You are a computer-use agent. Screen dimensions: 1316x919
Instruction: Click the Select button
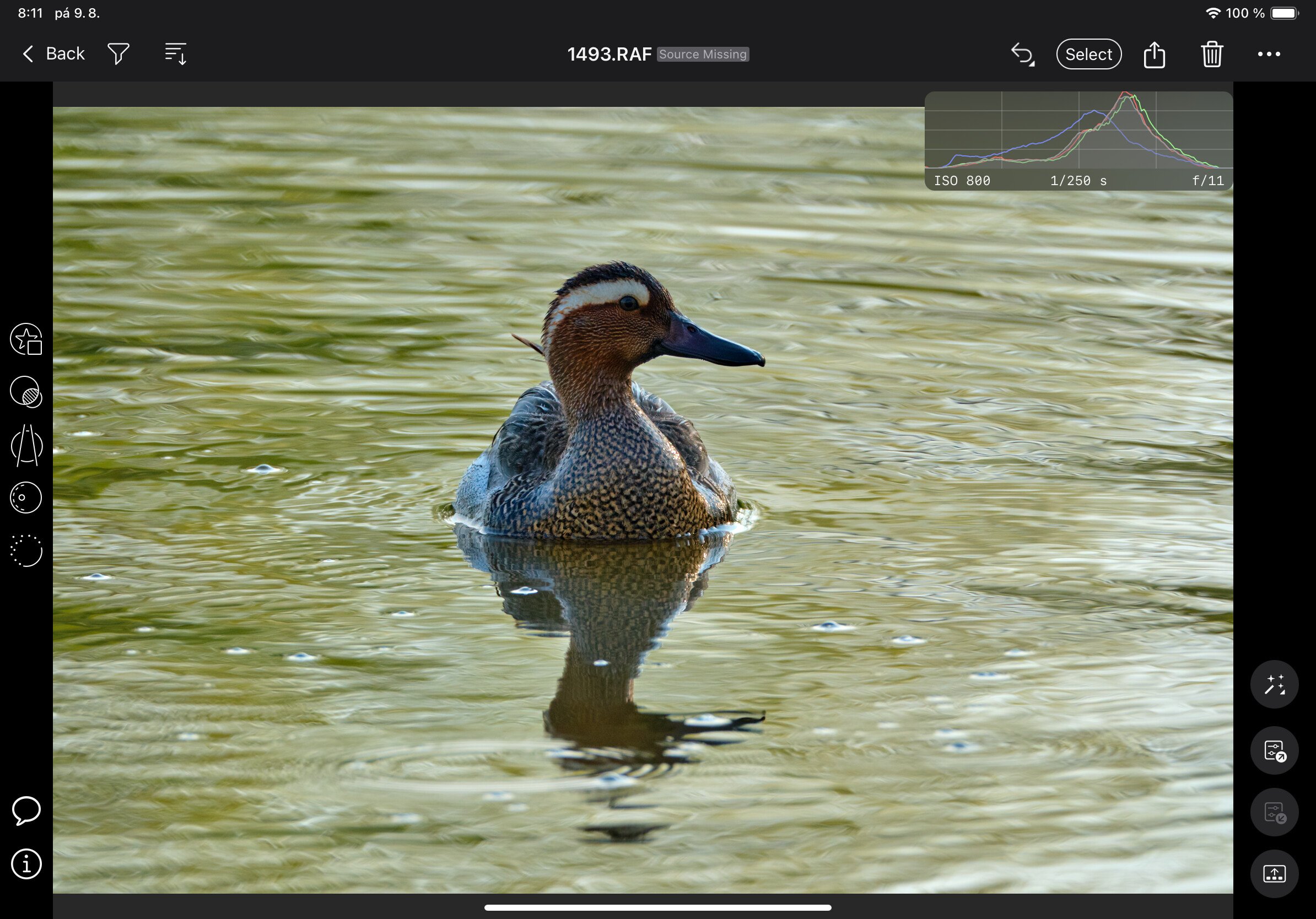coord(1088,54)
